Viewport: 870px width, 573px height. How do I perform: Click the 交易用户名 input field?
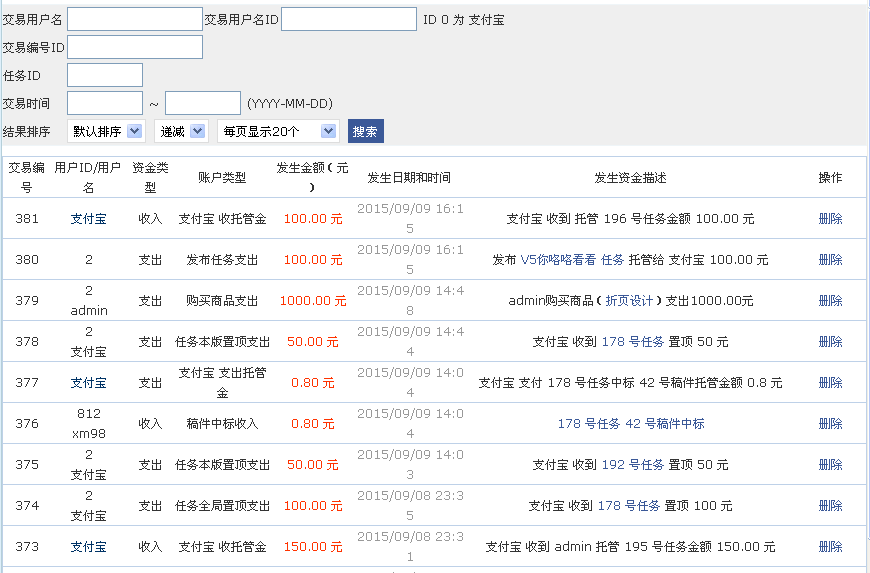(x=135, y=19)
